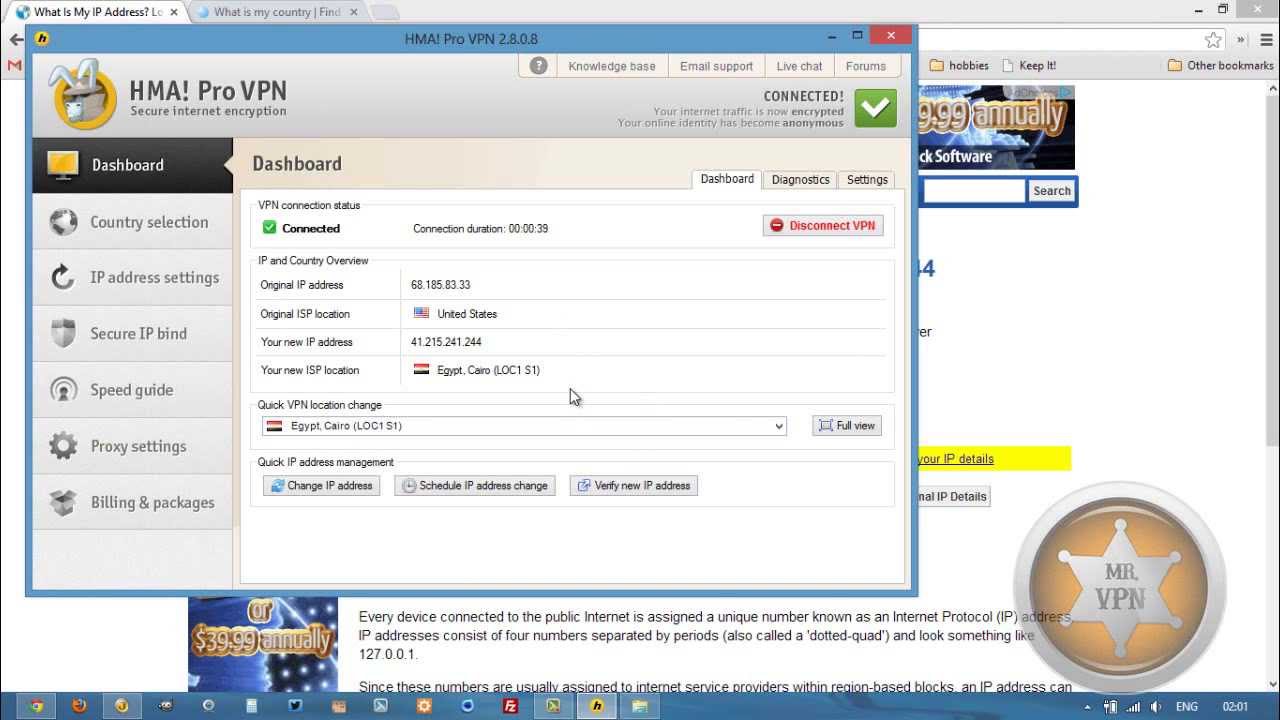Open the Dashboard sidebar section
The width and height of the screenshot is (1280, 720).
pyautogui.click(x=132, y=165)
